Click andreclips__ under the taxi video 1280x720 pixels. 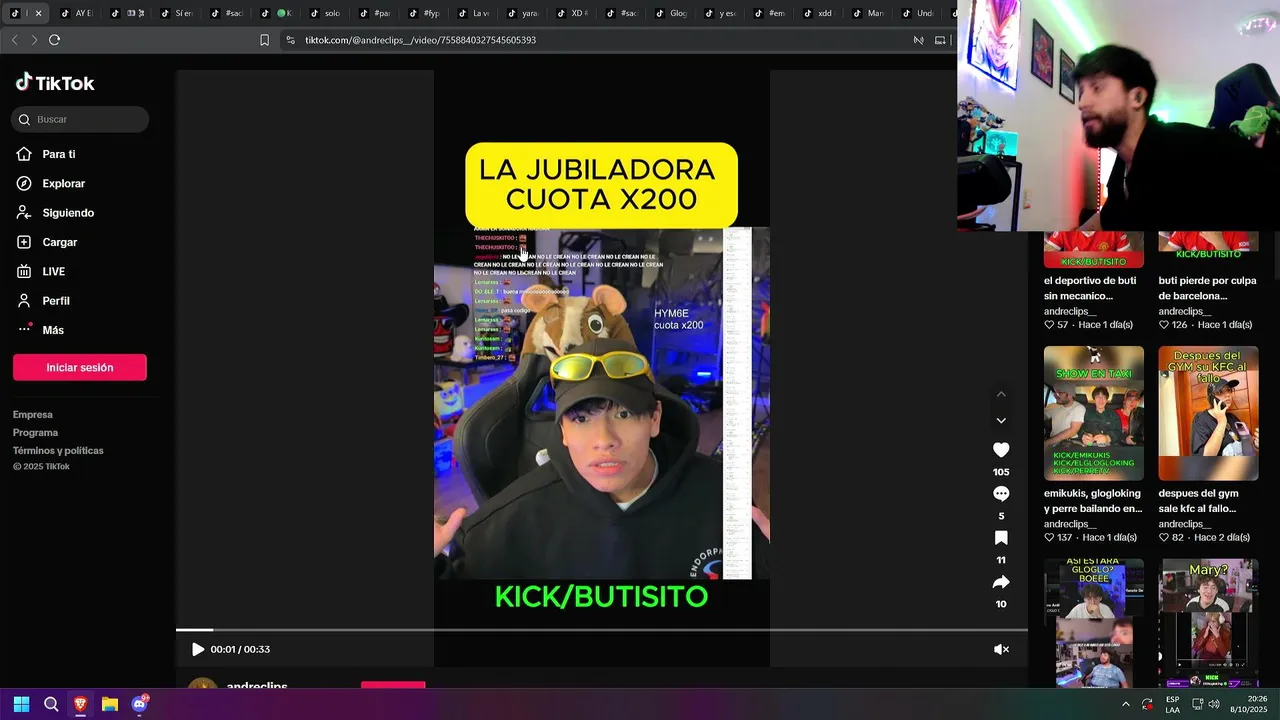point(1070,524)
